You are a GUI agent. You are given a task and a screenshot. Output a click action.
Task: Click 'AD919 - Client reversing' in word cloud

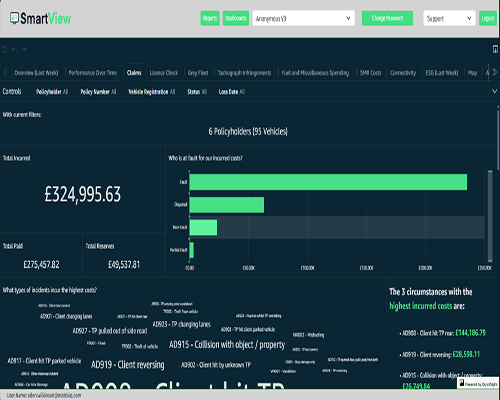coord(128,365)
